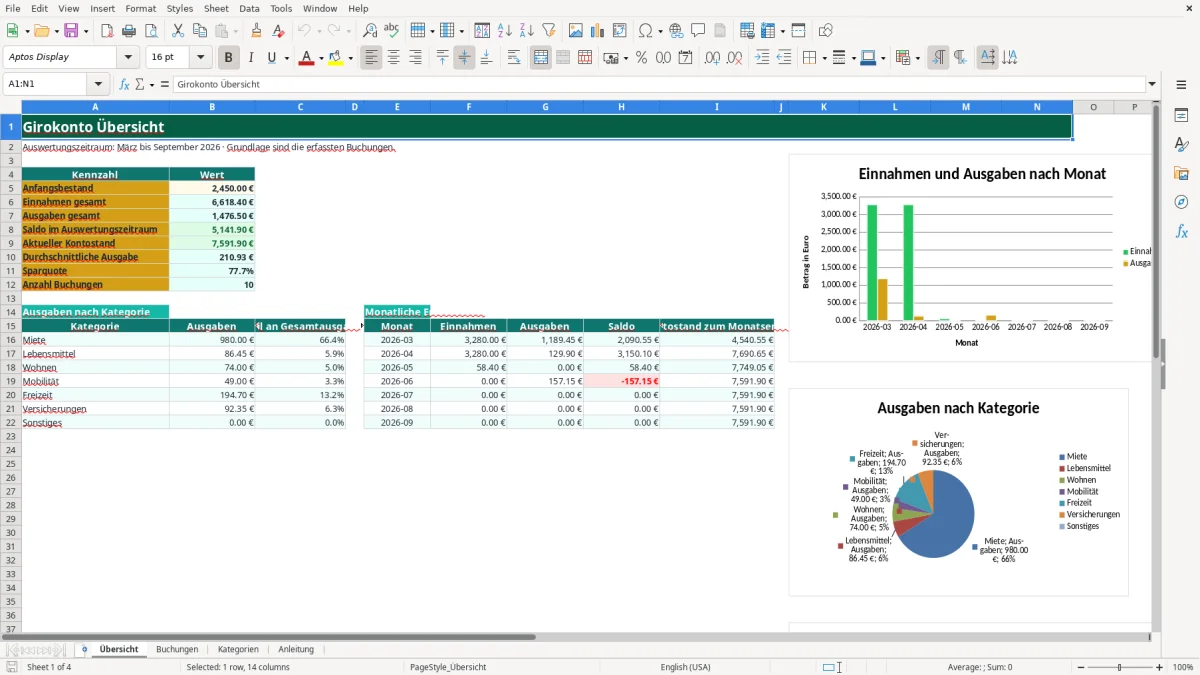
Task: Open the Format menu
Action: [140, 8]
